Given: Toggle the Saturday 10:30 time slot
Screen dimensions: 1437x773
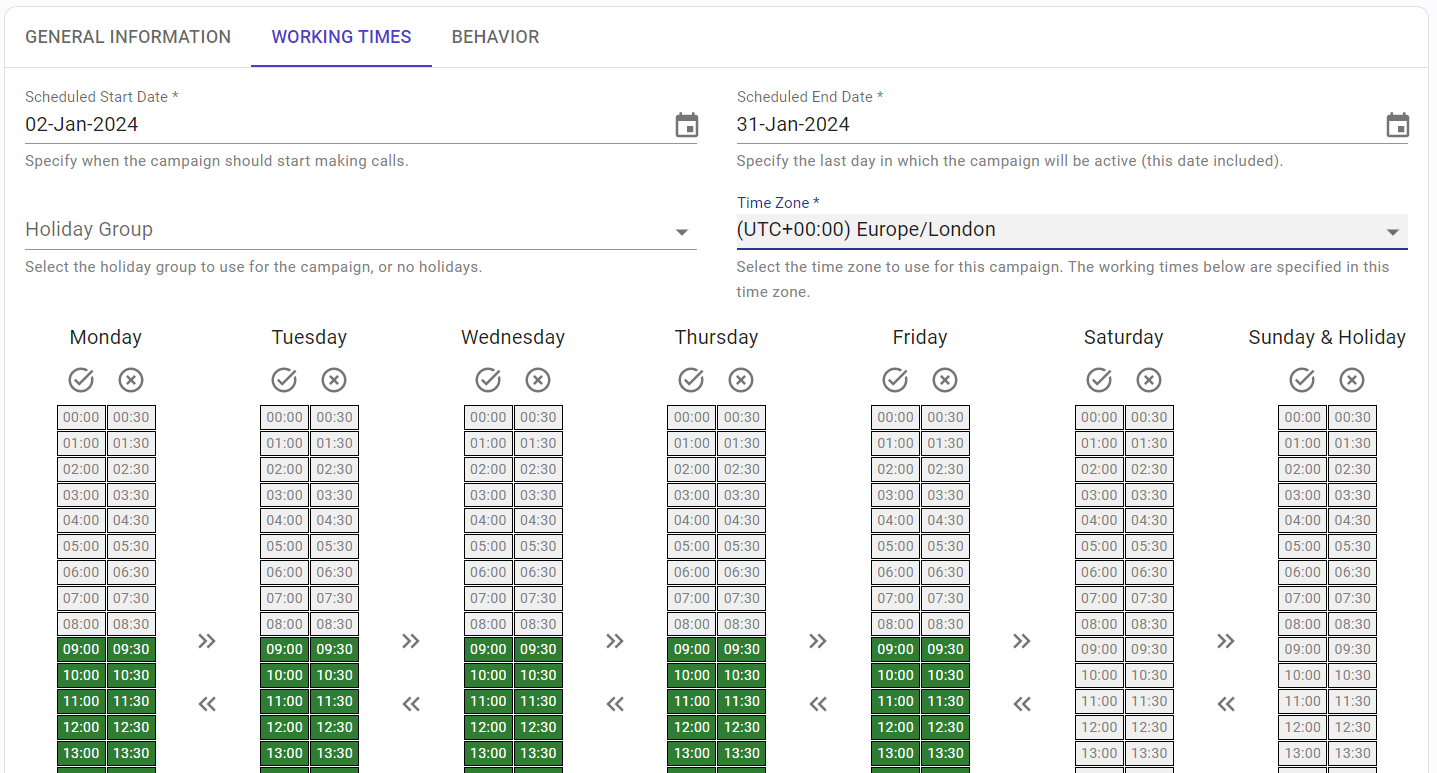Looking at the screenshot, I should 1149,676.
